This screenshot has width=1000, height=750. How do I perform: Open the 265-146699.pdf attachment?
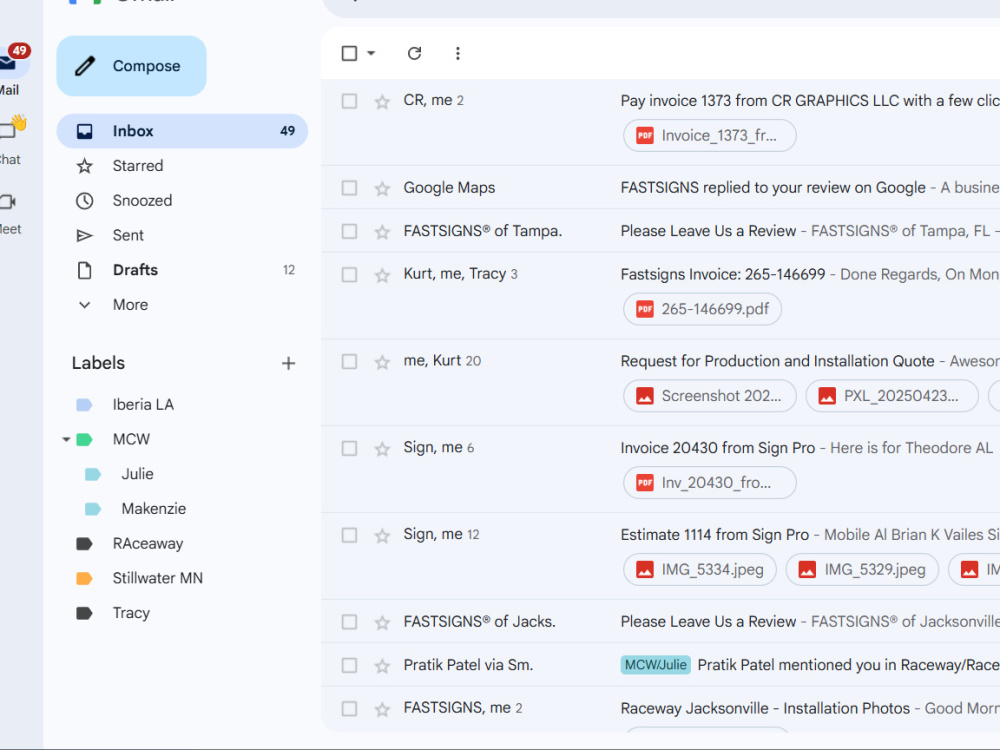[x=702, y=309]
